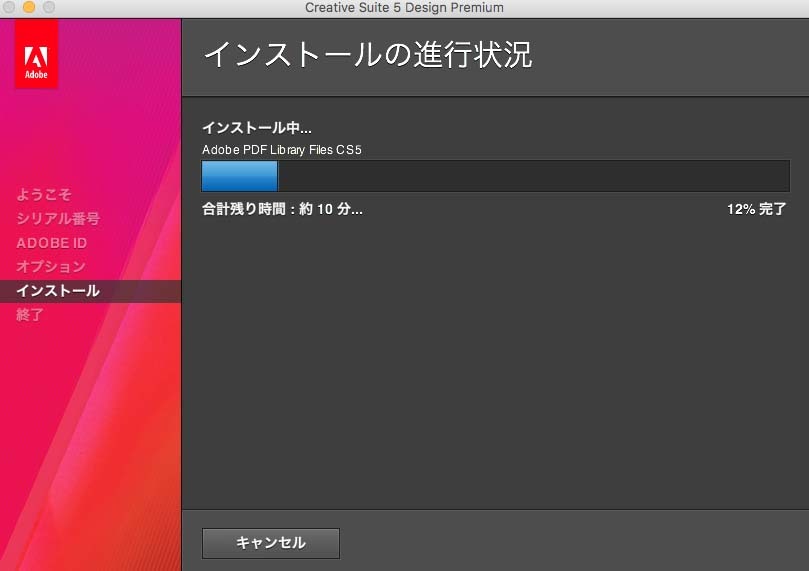Click the キャンセル button
Image resolution: width=809 pixels, height=571 pixels.
coord(271,543)
